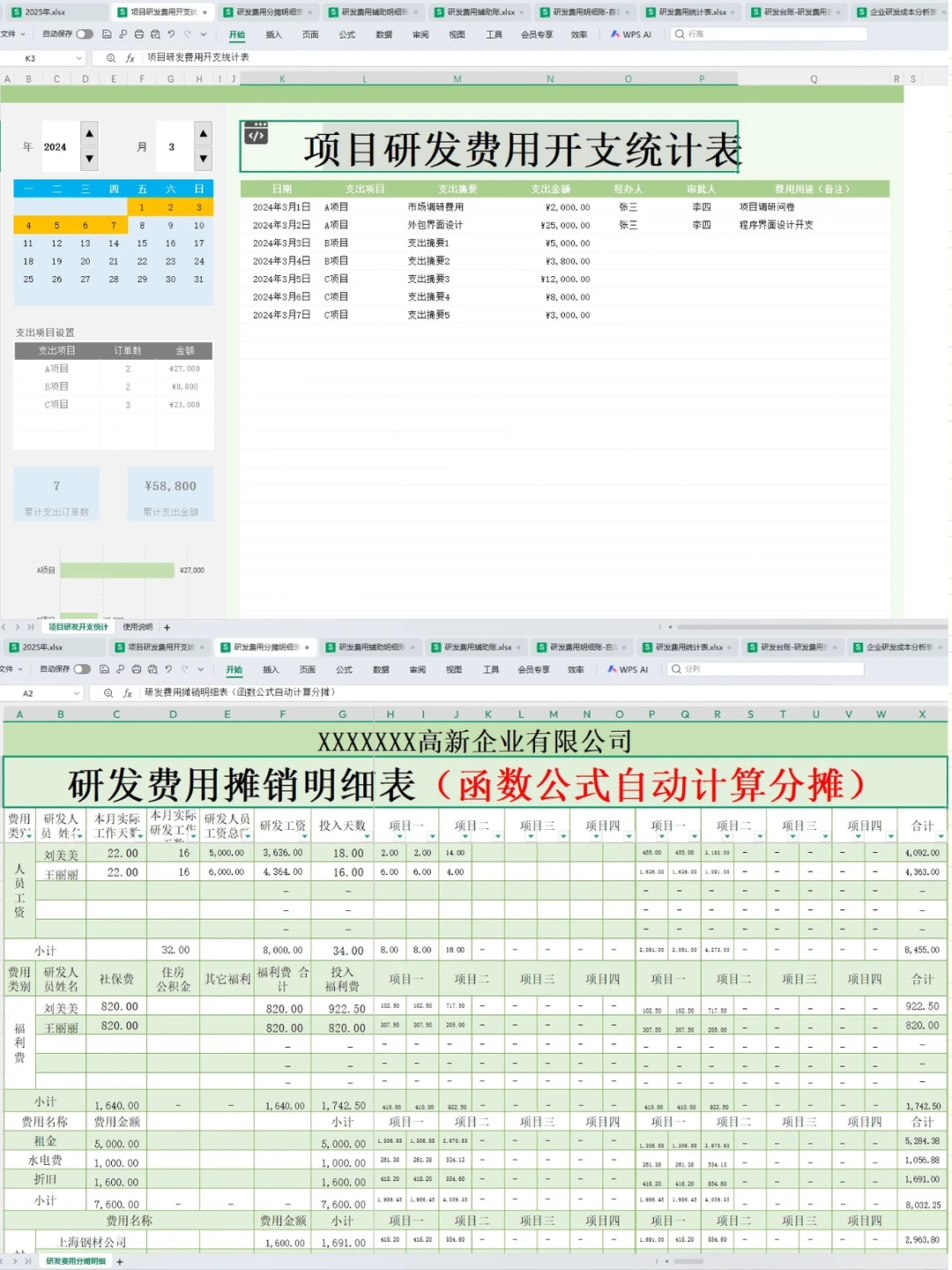Expand the 文件 menu chevron
Image resolution: width=952 pixels, height=1270 pixels.
click(x=23, y=34)
